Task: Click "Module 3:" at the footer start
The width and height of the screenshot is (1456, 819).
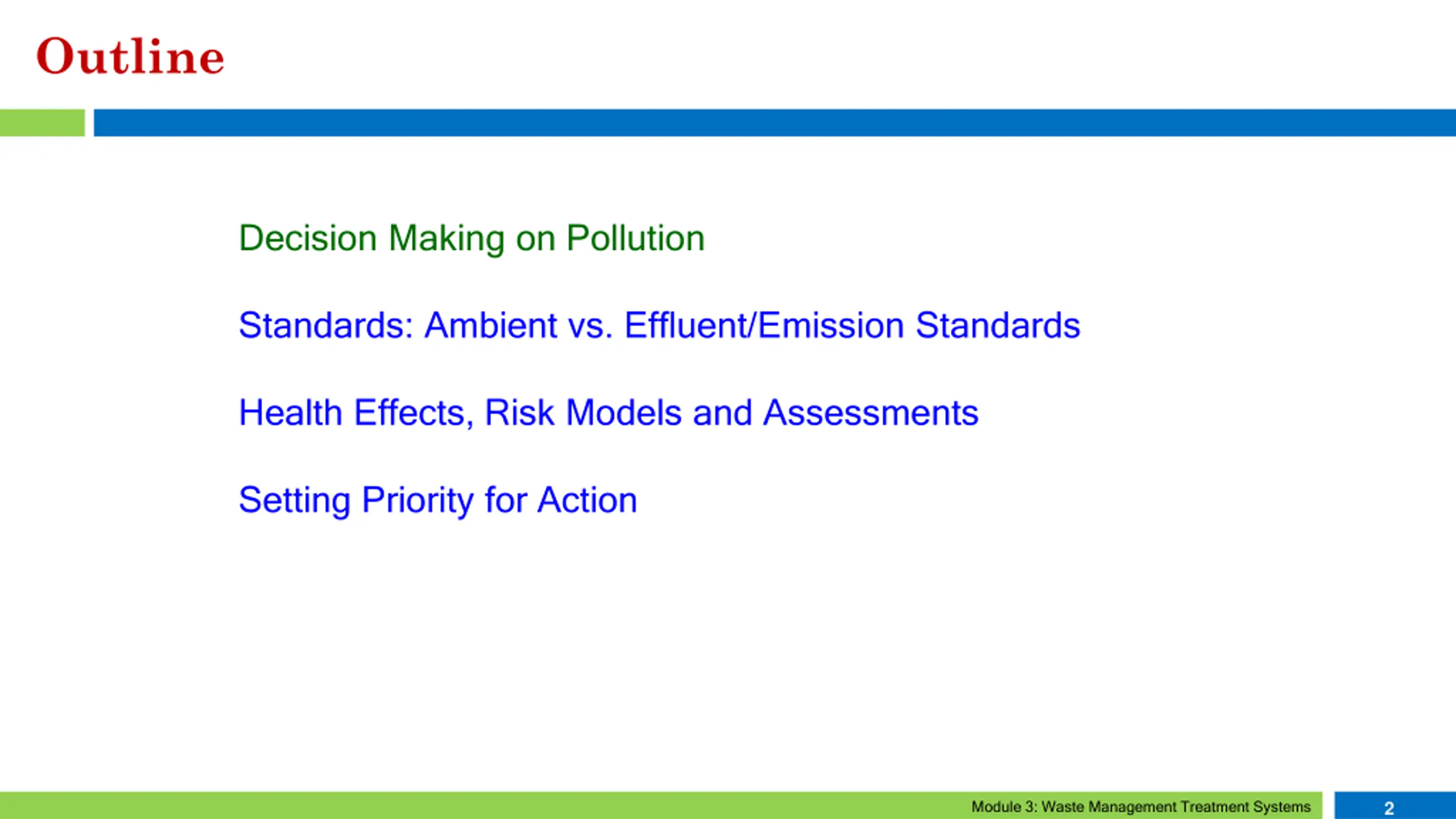Action: tap(1005, 807)
